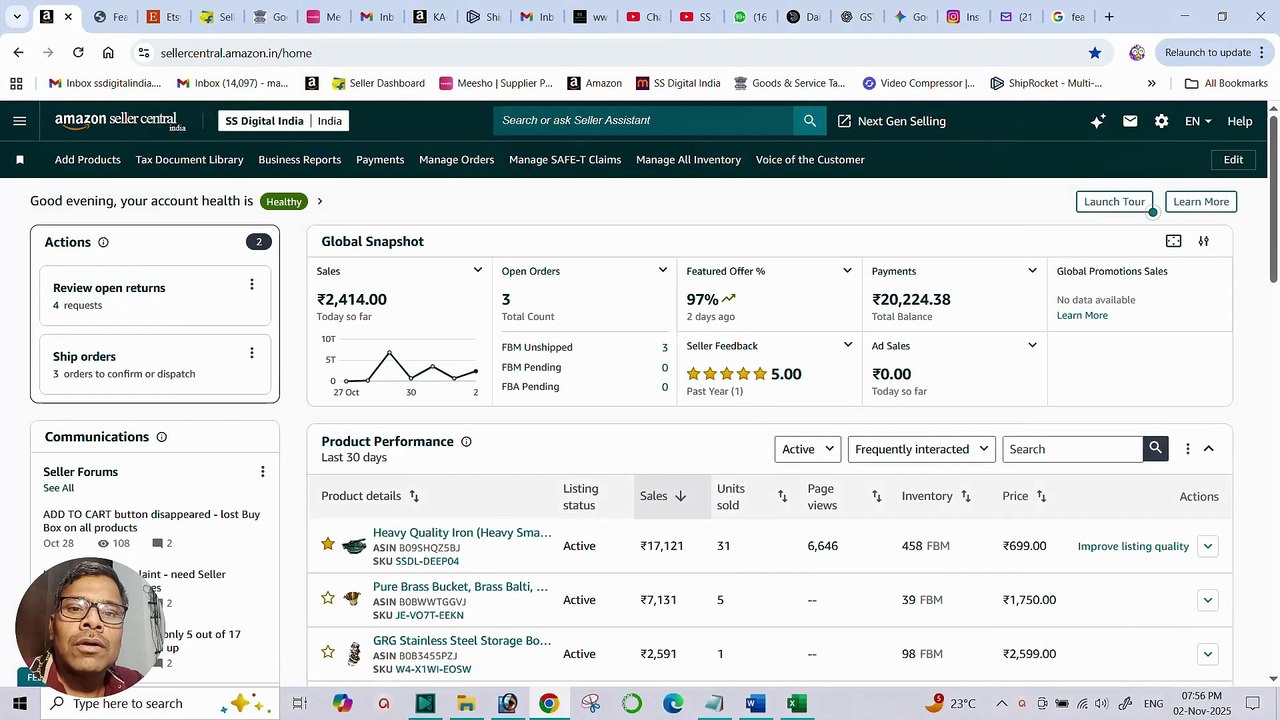Click the Product Performance search button
Screen dimensions: 1280x720
(1156, 449)
